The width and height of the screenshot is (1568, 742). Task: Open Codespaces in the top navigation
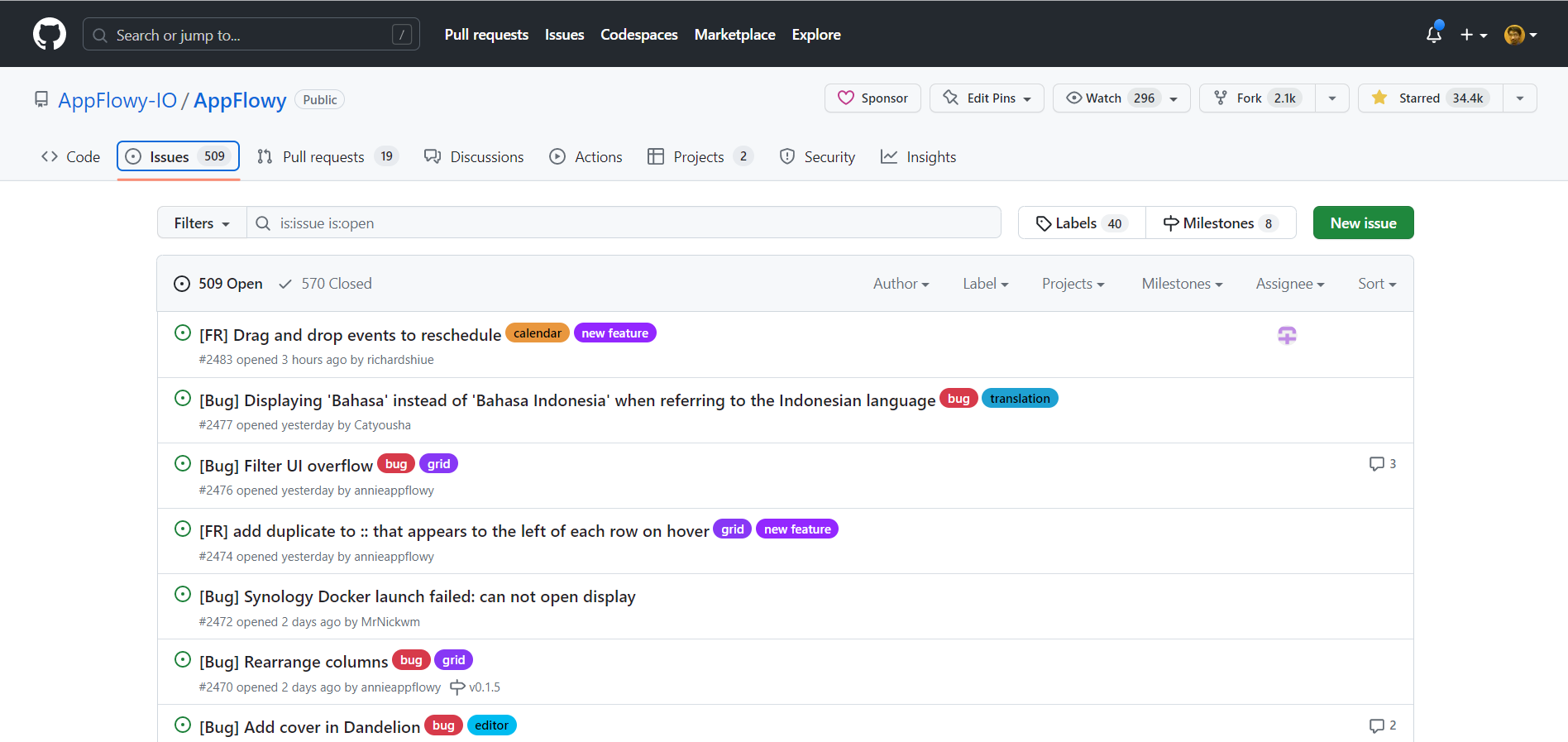[x=638, y=35]
